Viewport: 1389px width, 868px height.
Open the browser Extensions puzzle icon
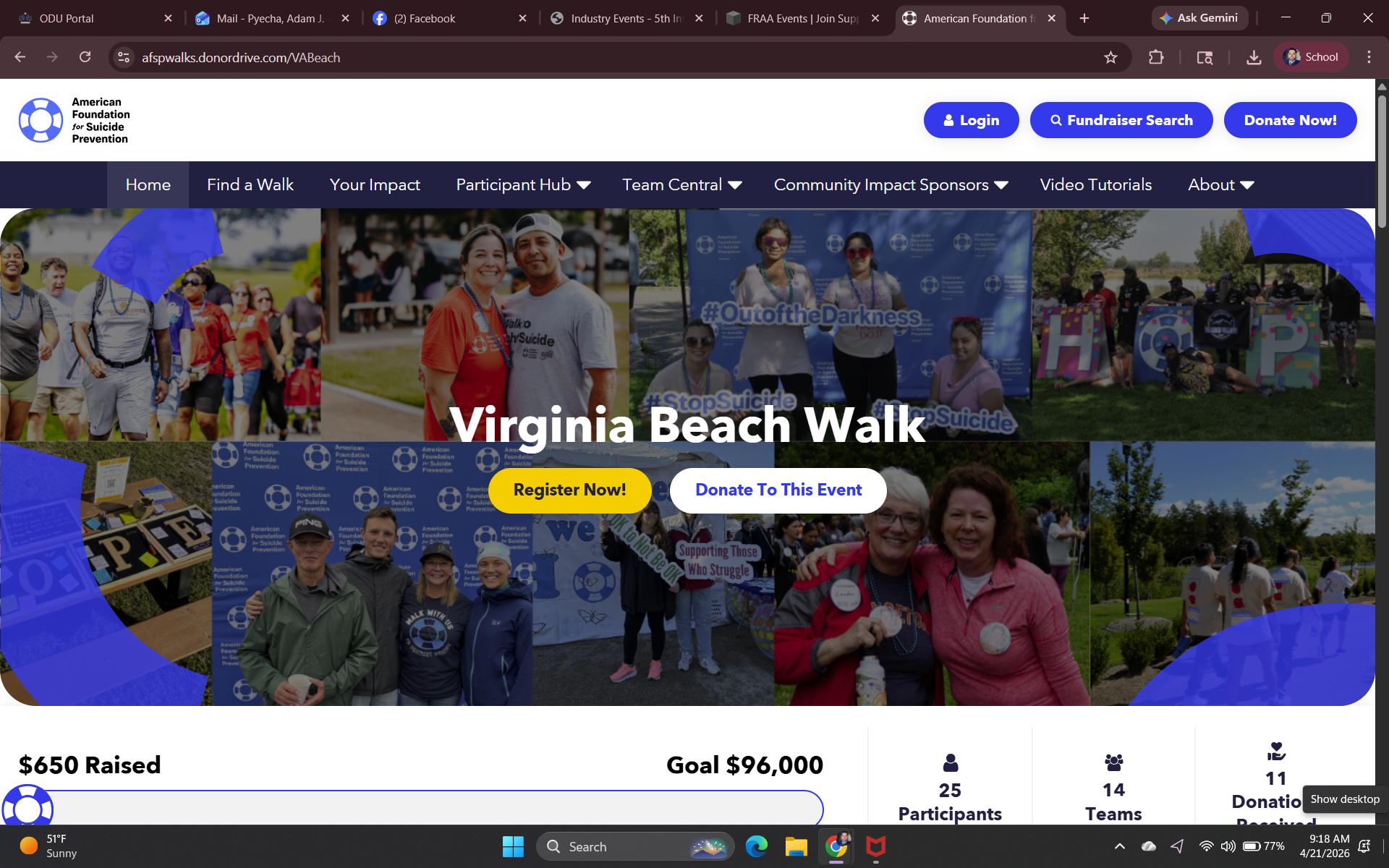[1156, 57]
